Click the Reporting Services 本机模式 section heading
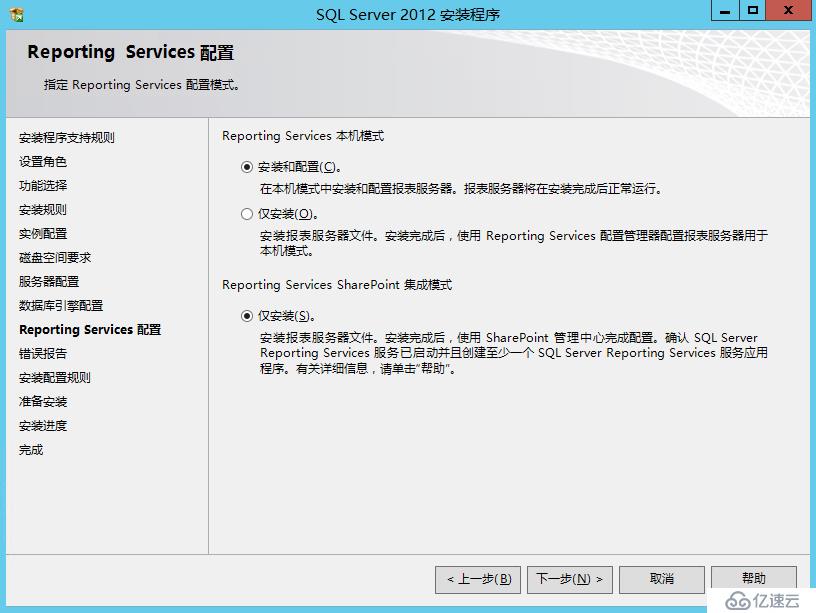 303,136
